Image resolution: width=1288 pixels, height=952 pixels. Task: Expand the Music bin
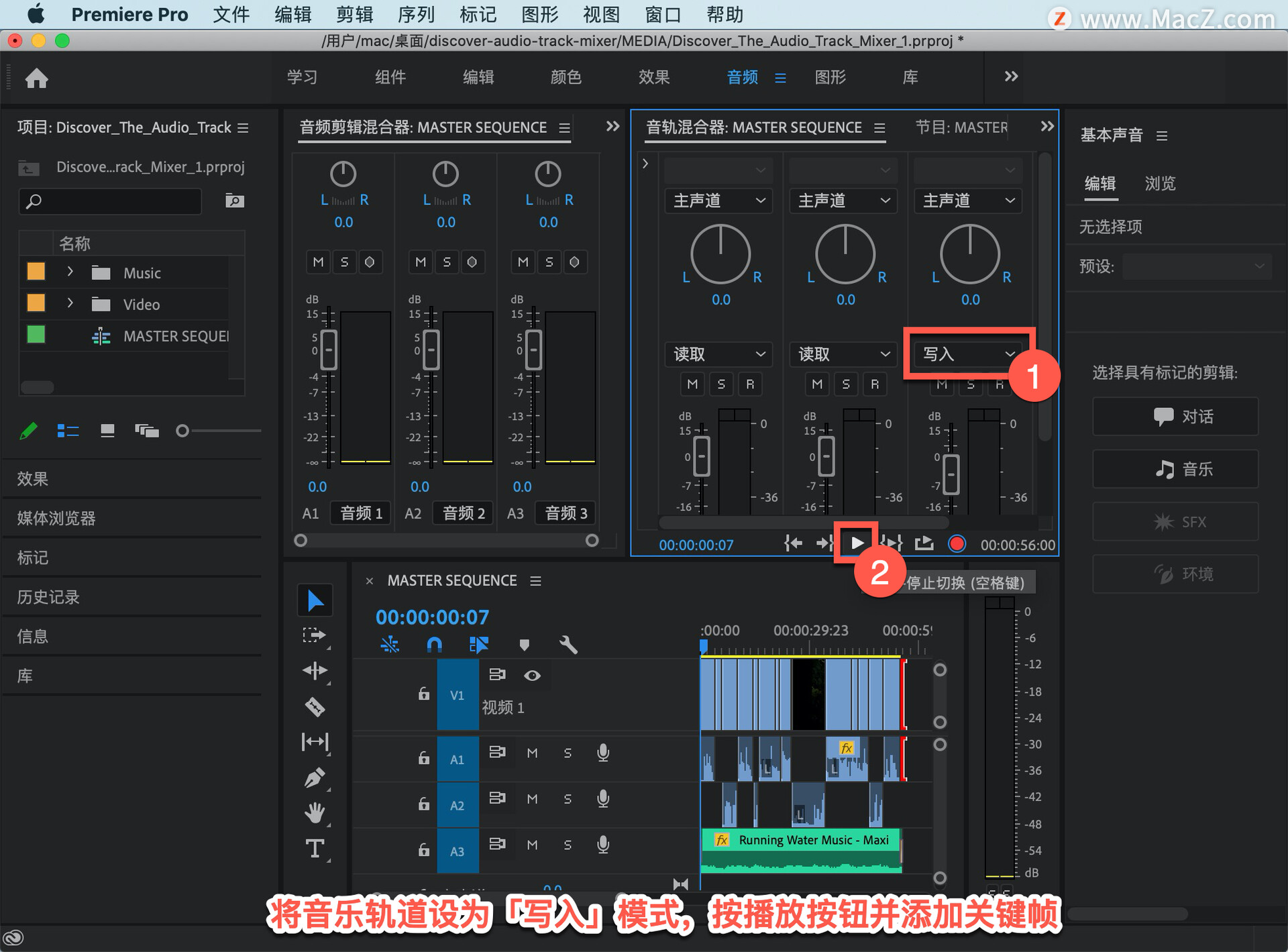70,272
